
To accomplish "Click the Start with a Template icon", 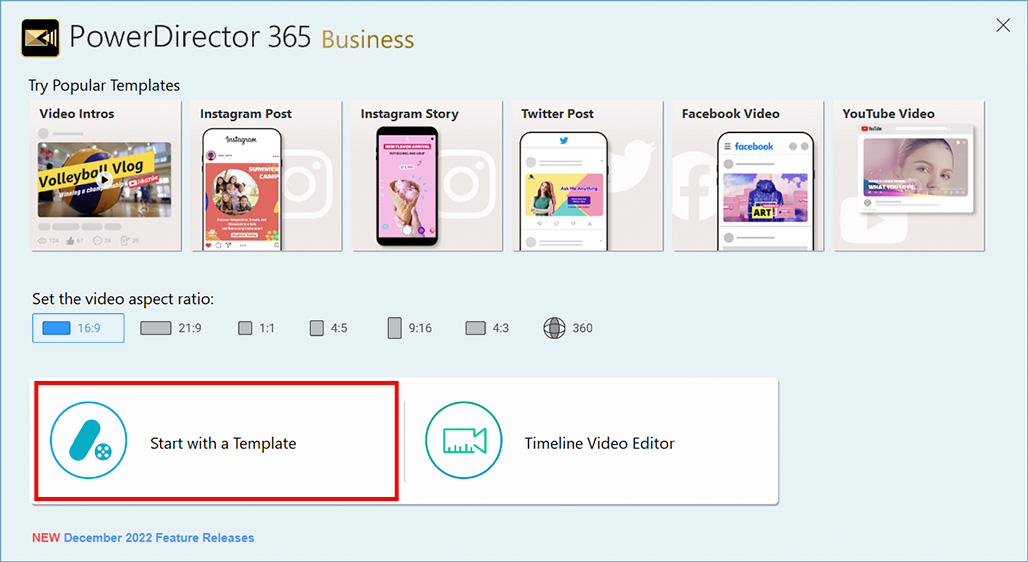I will (x=88, y=441).
